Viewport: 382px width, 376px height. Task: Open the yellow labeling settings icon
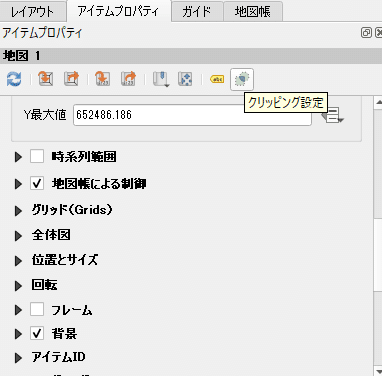click(x=217, y=79)
